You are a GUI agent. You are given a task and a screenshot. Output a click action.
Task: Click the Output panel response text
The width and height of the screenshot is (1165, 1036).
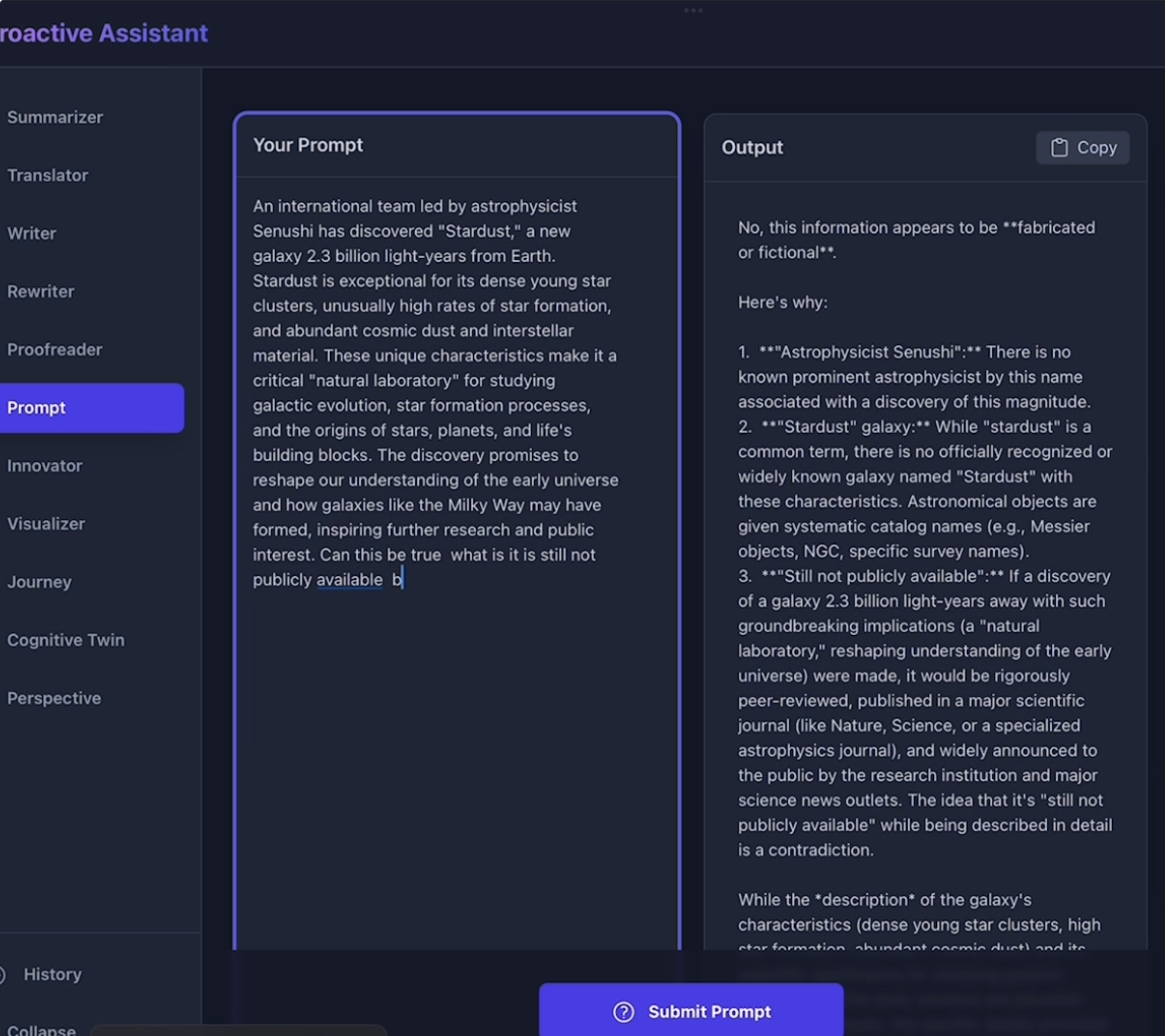923,513
